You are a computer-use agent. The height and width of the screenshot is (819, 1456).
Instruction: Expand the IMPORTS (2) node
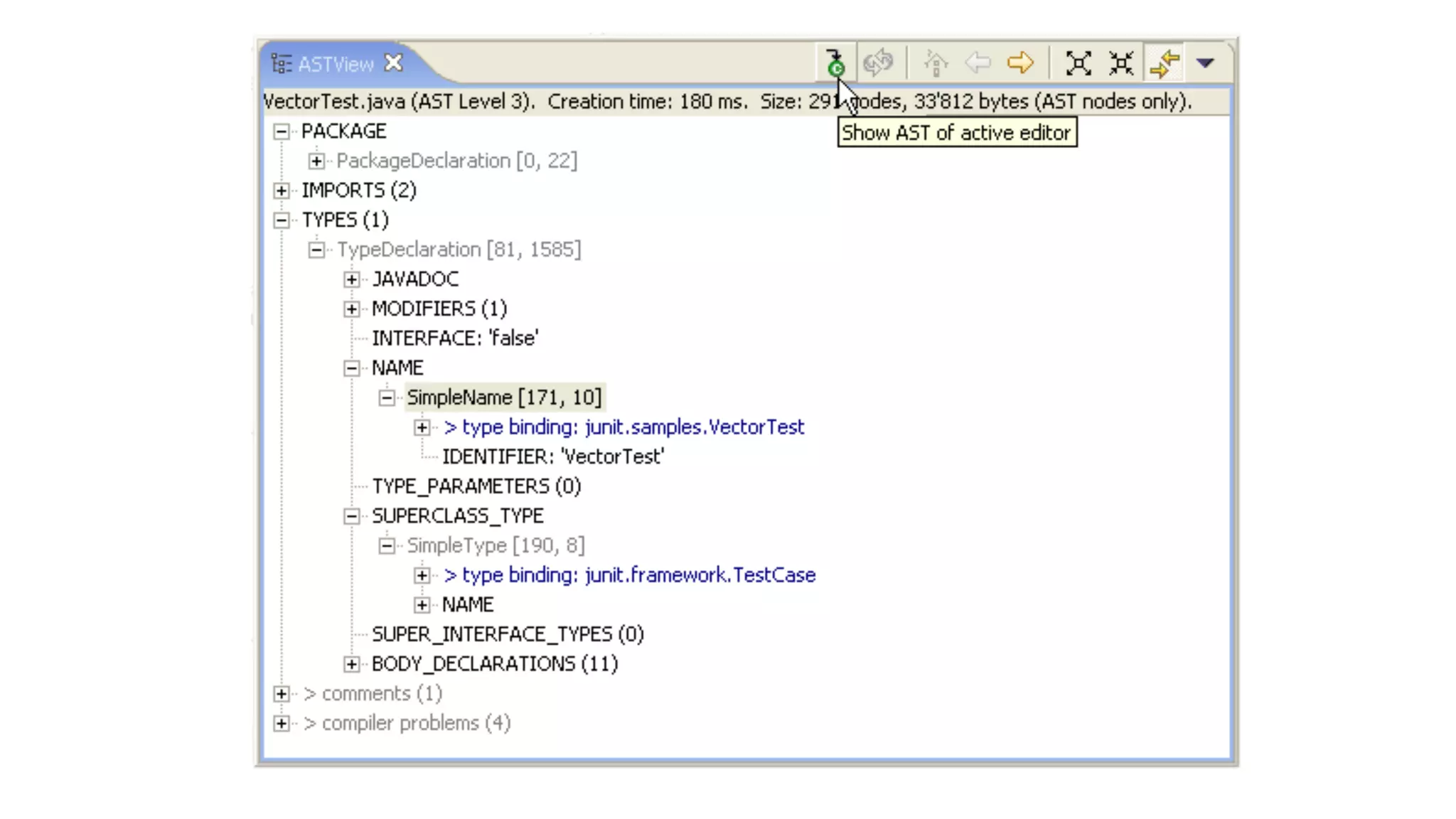[282, 191]
